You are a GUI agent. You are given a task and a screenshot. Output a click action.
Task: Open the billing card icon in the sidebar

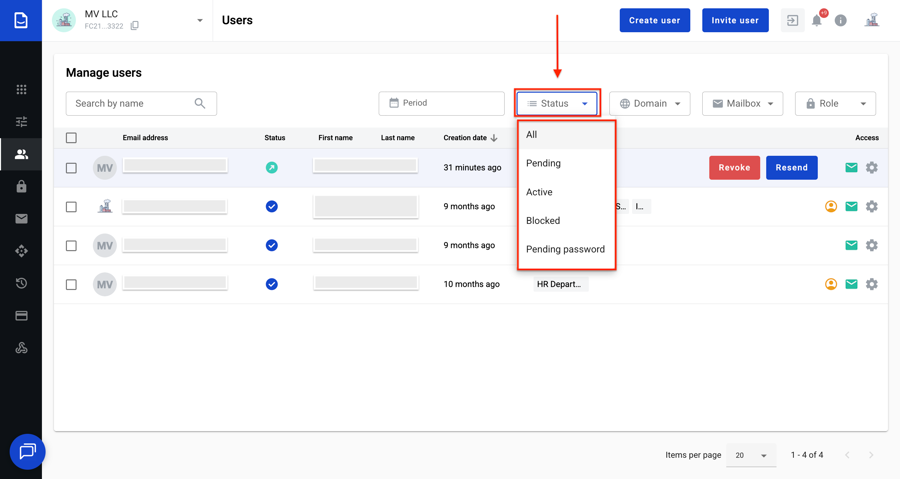[21, 316]
